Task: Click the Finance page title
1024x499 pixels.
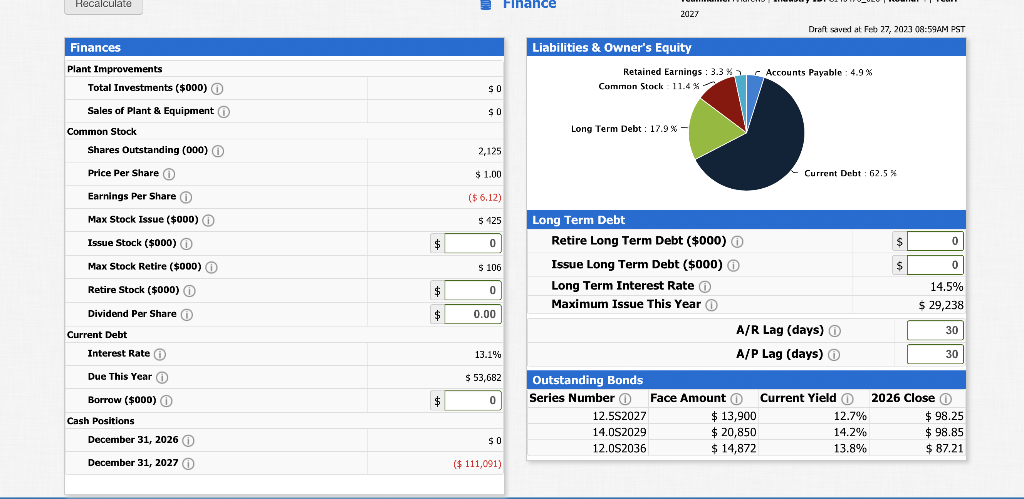Action: click(x=530, y=5)
